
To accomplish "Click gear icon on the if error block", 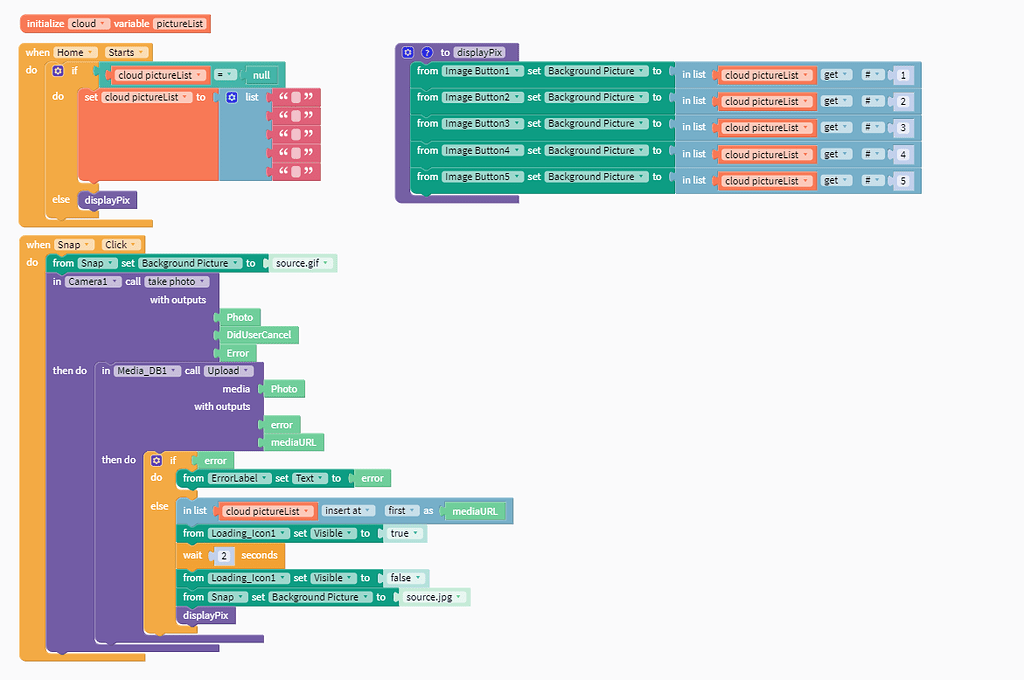I will pyautogui.click(x=157, y=461).
